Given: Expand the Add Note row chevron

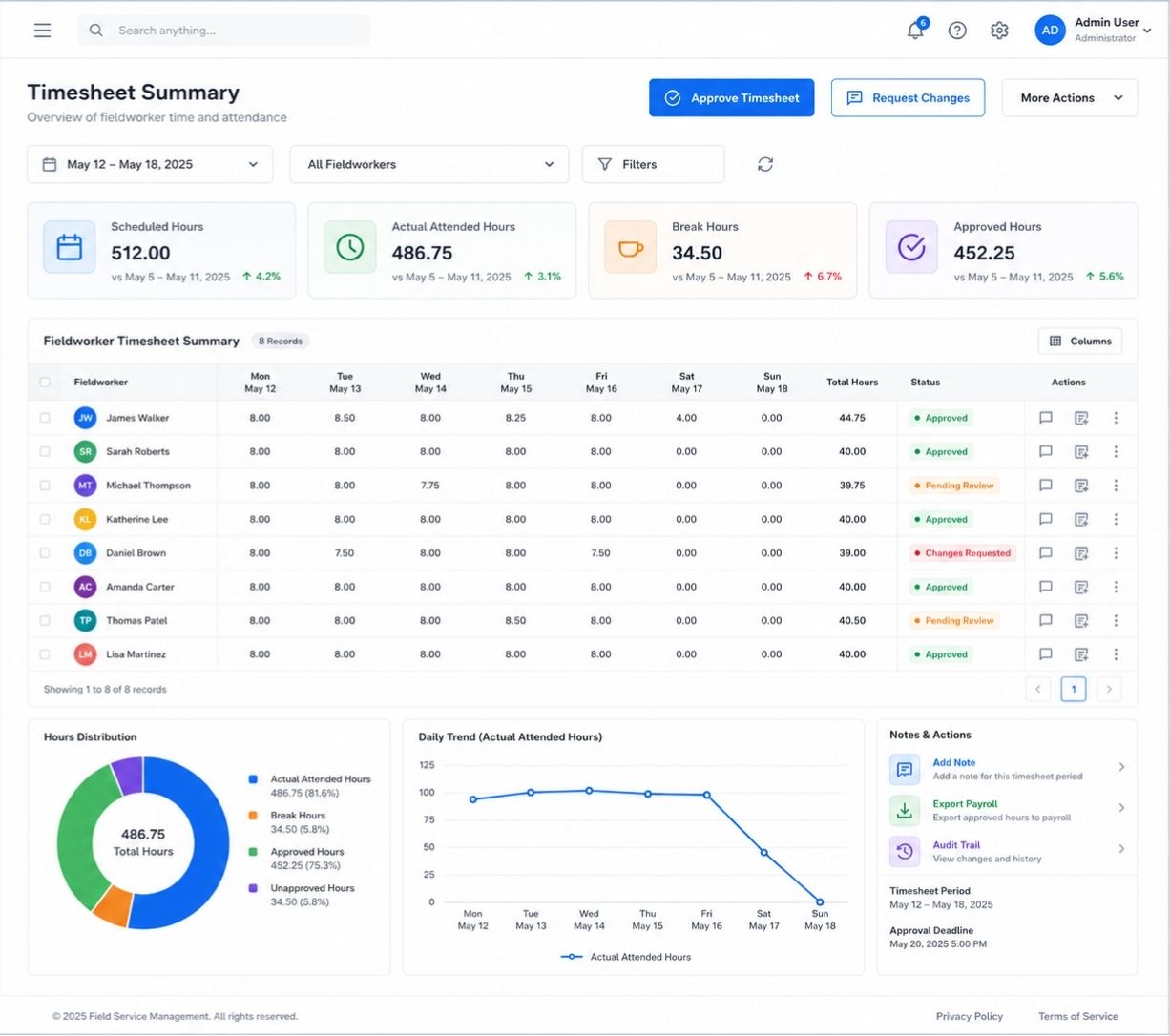Looking at the screenshot, I should [x=1121, y=767].
